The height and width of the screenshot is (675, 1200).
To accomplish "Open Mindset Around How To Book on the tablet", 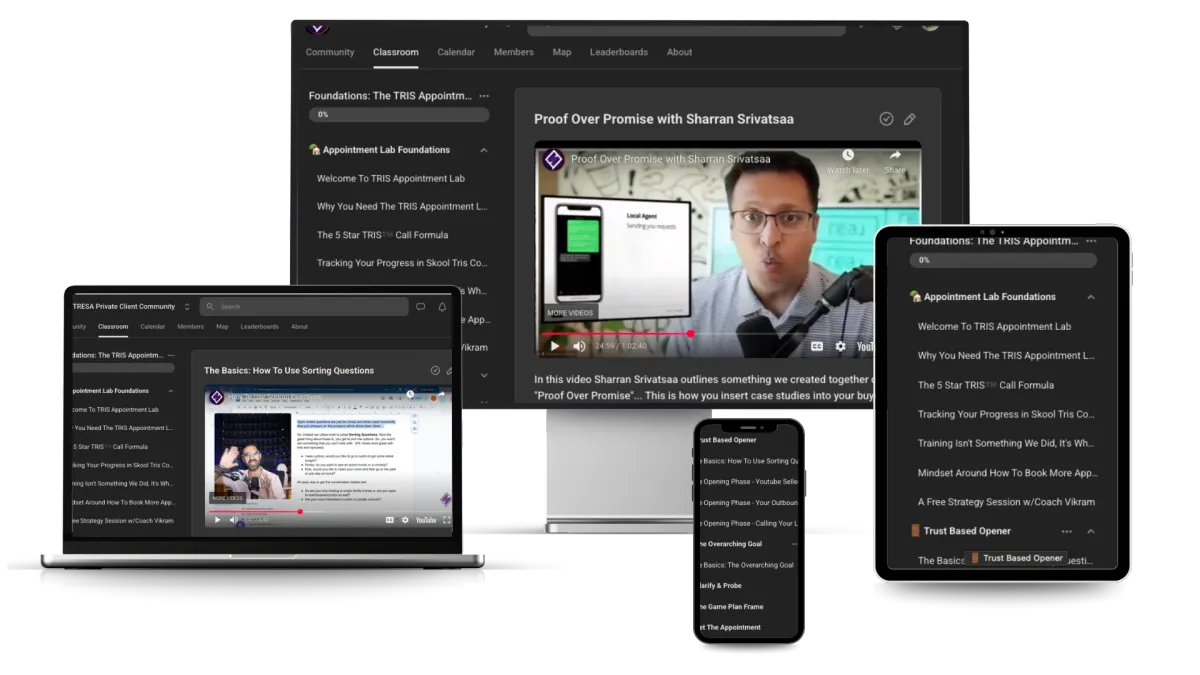I will click(x=1007, y=473).
